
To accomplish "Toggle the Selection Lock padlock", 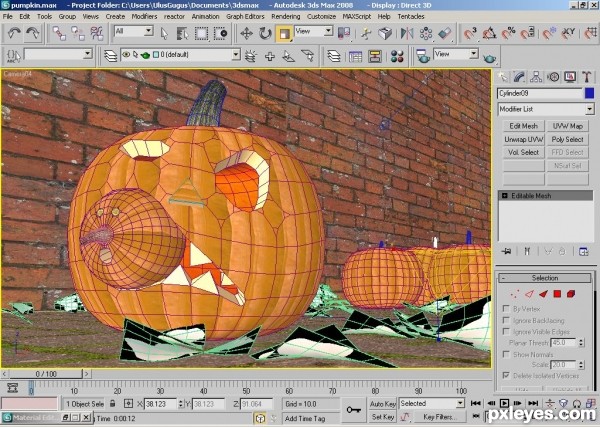I will 112,403.
